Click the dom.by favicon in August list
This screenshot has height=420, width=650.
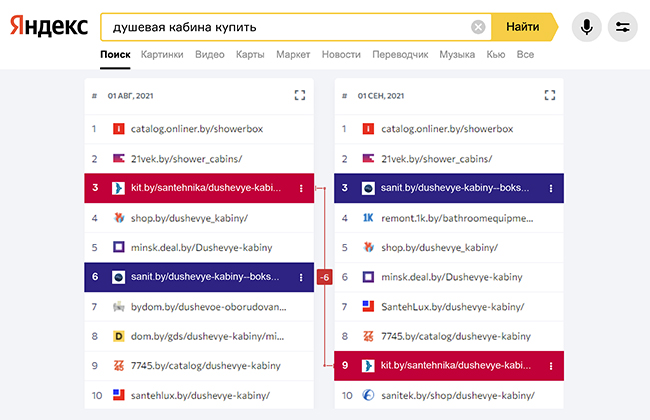[x=118, y=336]
